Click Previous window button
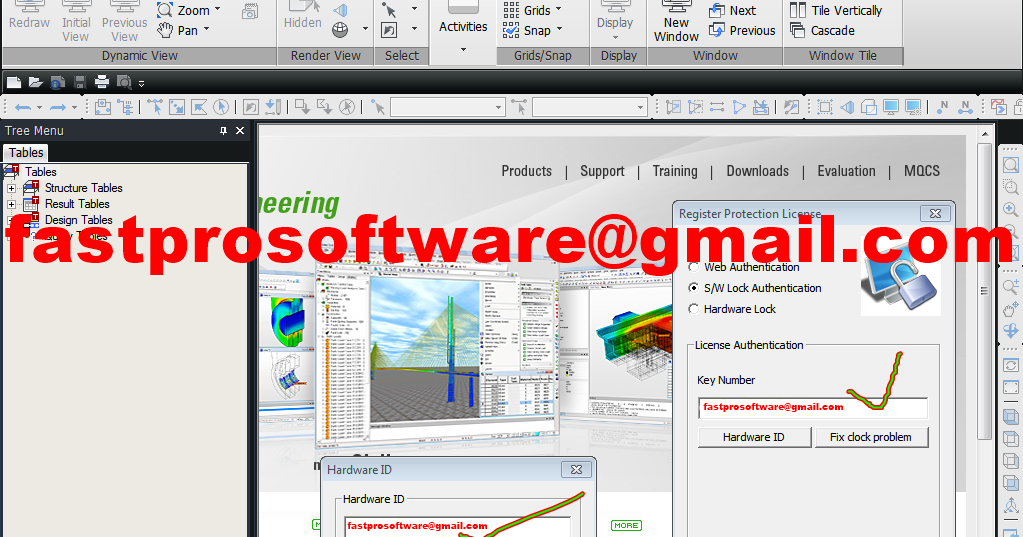This screenshot has height=537, width=1023. (x=742, y=30)
